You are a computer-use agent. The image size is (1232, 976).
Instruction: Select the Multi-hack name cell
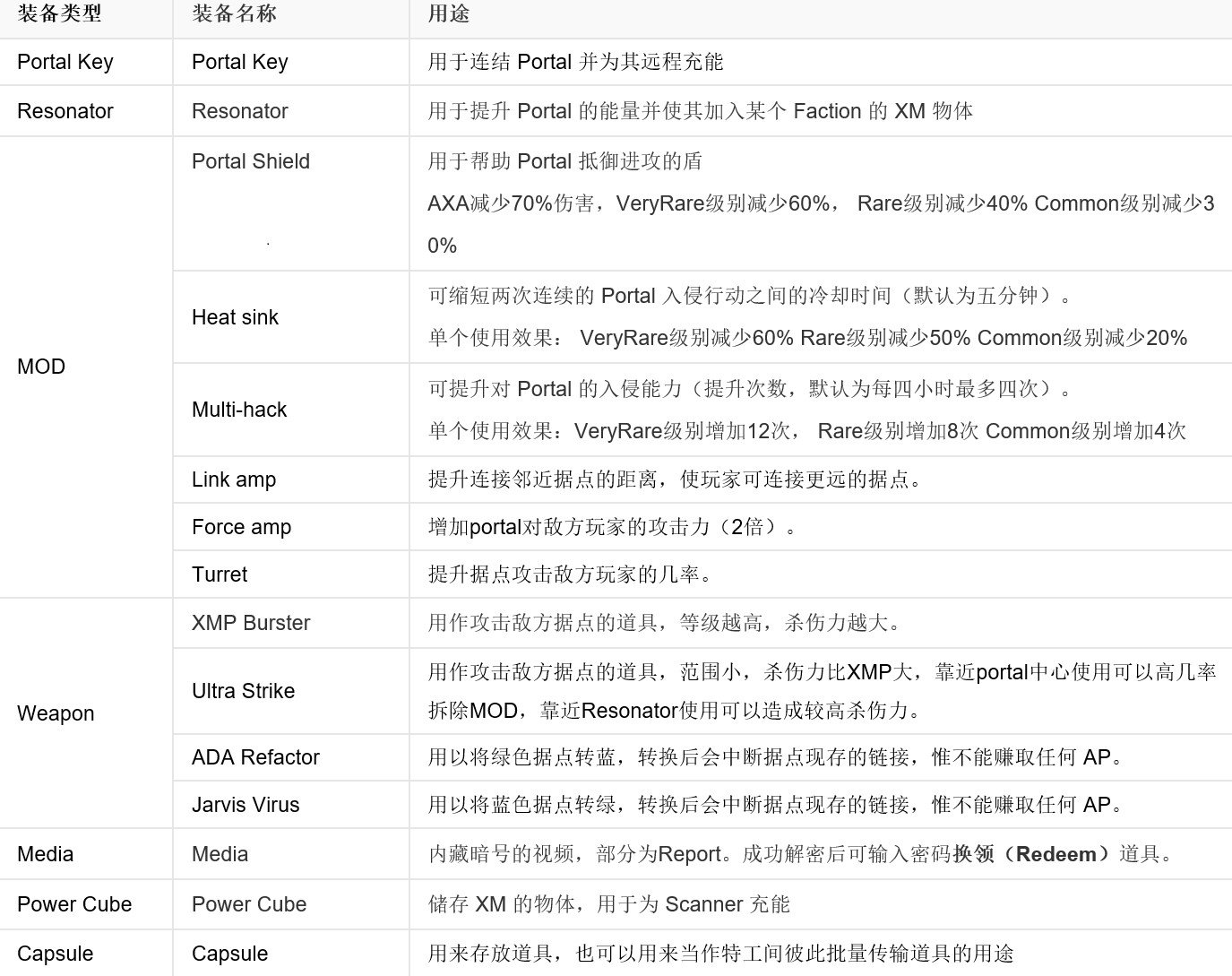(239, 410)
